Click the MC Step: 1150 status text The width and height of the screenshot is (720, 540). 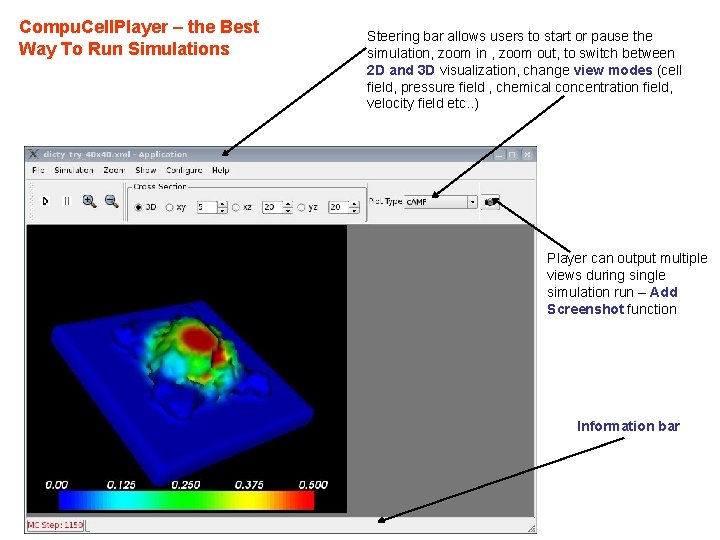(56, 525)
